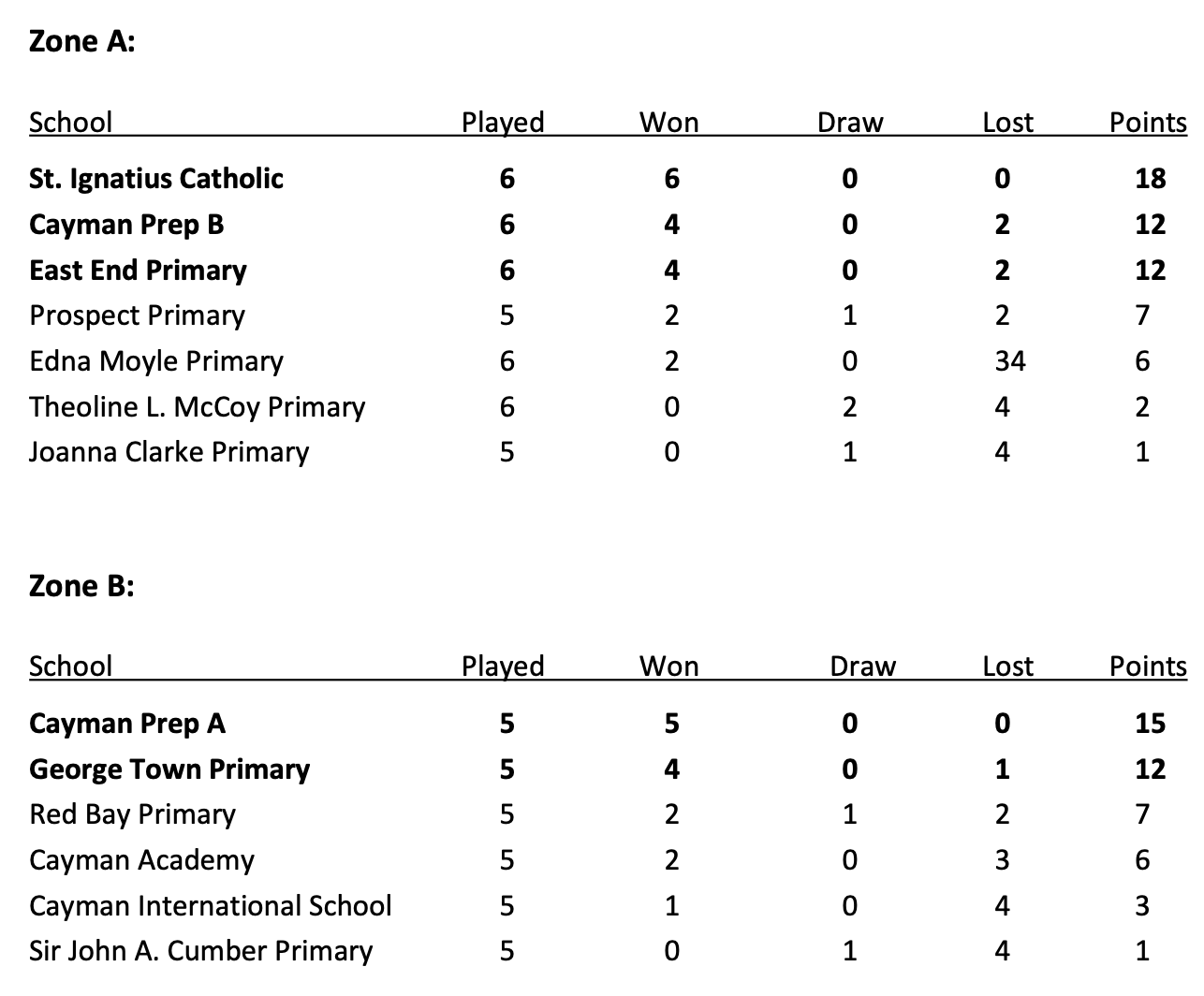This screenshot has width=1204, height=996.
Task: Click the Zone B heading
Action: click(x=82, y=586)
